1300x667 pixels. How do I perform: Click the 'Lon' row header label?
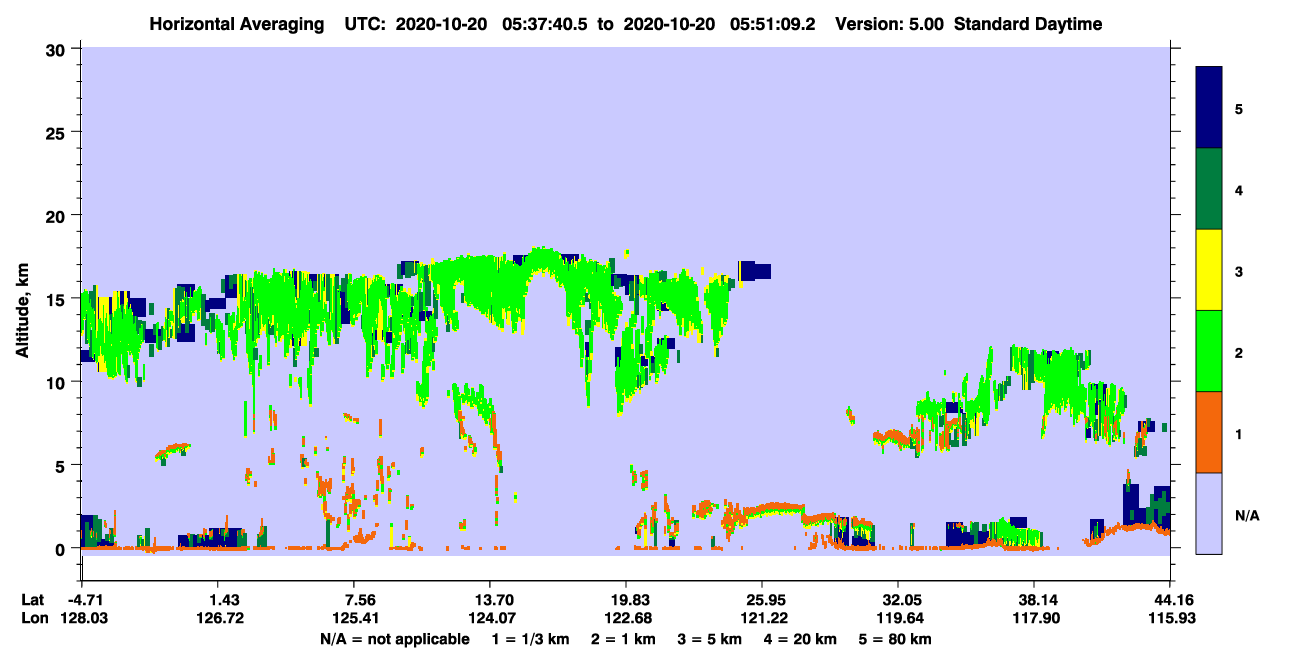pyautogui.click(x=35, y=618)
